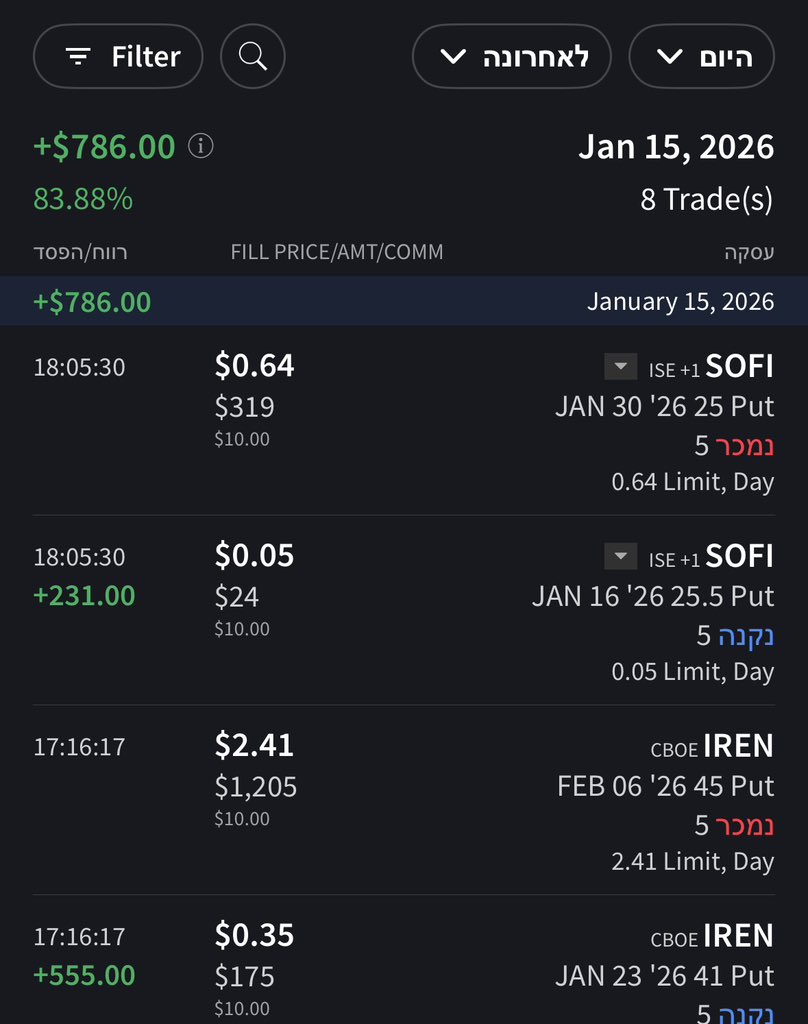
Task: Click the filter lines icon
Action: coord(78,56)
